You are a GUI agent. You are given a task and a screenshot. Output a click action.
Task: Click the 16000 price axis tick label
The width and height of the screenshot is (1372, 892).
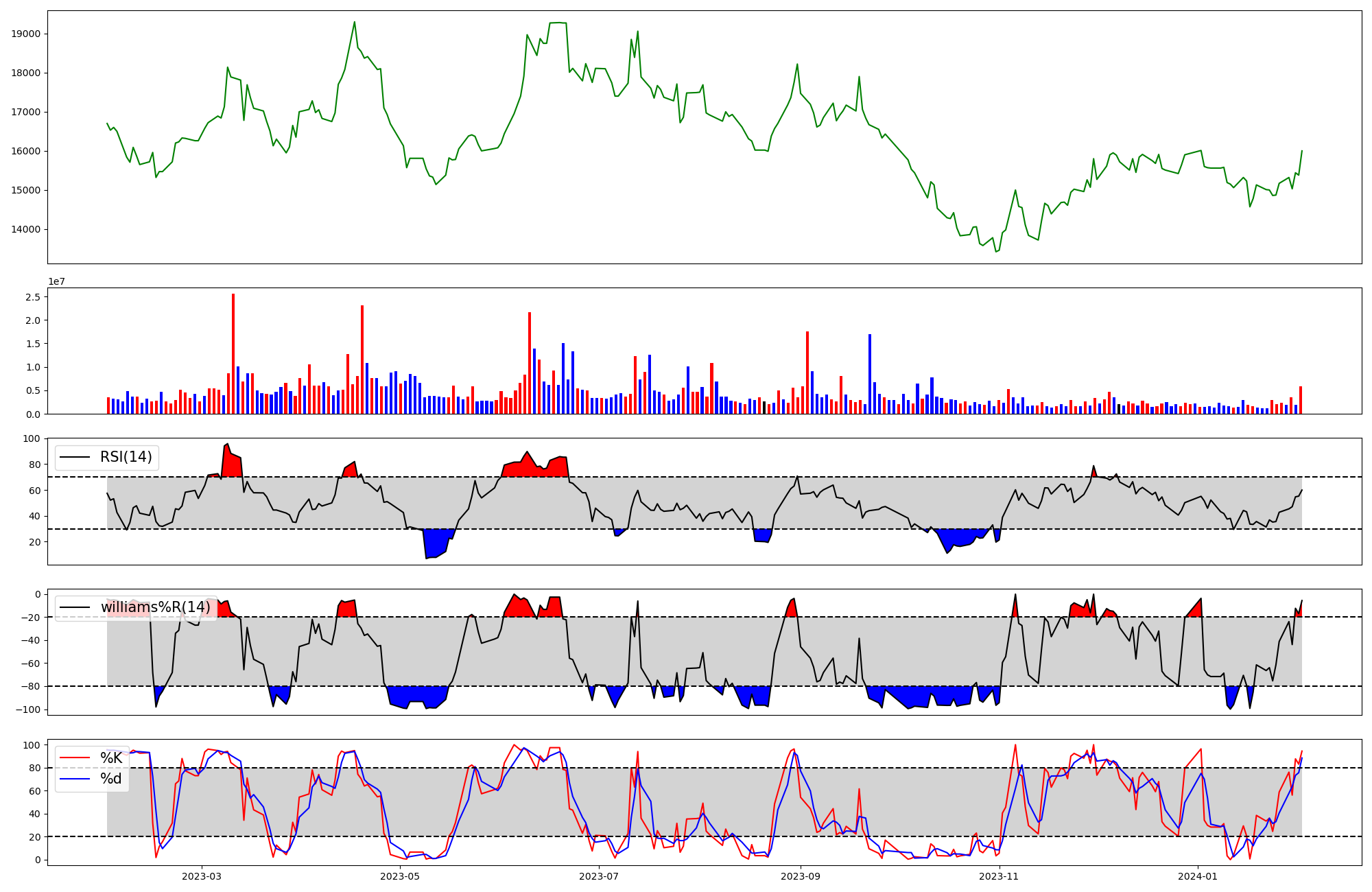point(26,152)
